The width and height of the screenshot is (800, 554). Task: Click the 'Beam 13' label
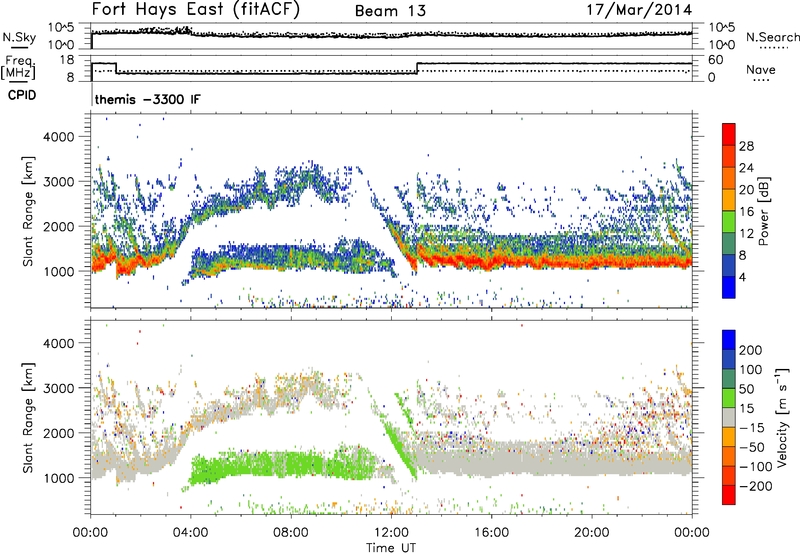[390, 11]
